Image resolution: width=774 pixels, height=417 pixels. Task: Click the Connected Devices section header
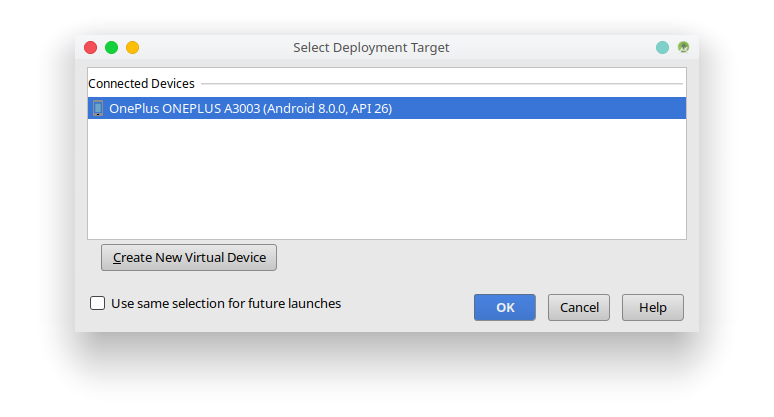click(141, 83)
